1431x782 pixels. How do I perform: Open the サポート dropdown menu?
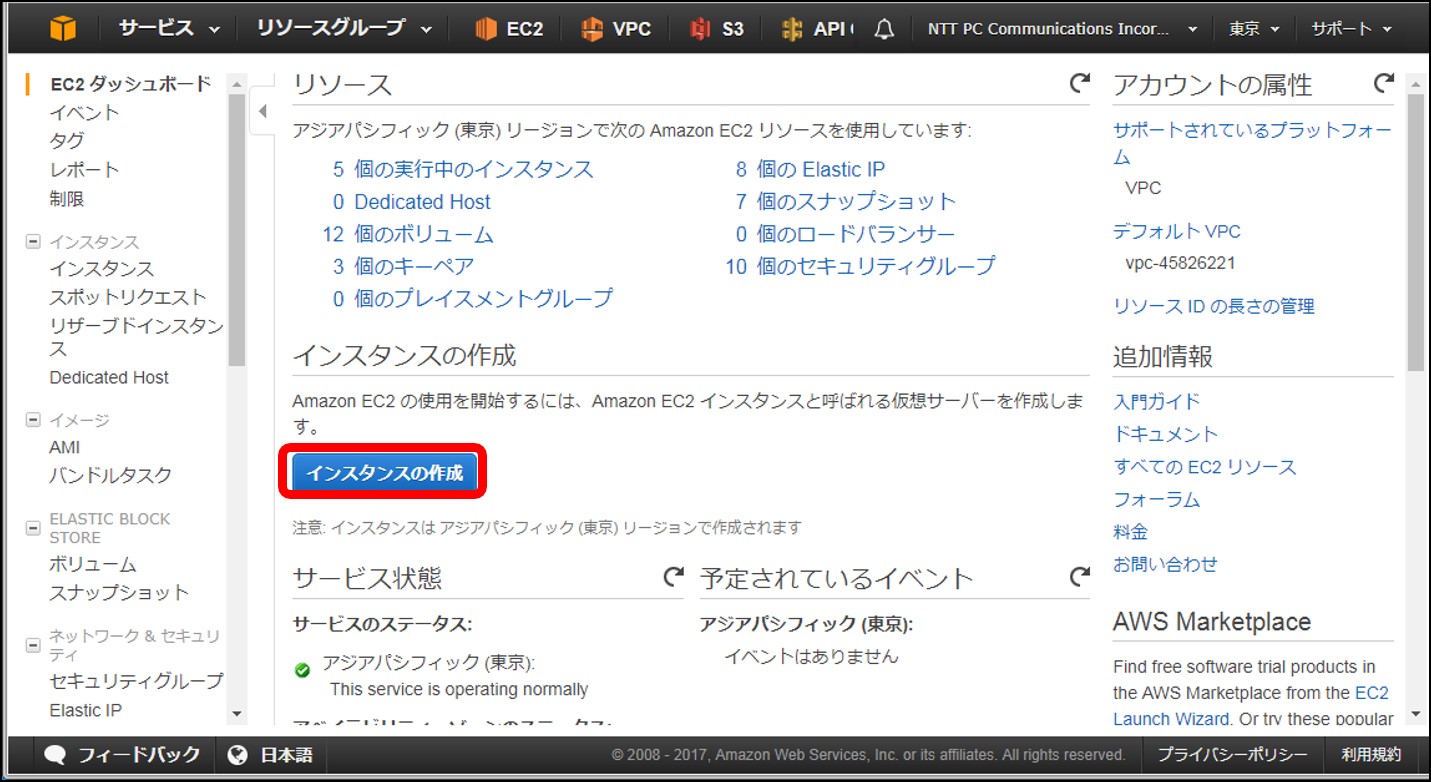[1351, 29]
